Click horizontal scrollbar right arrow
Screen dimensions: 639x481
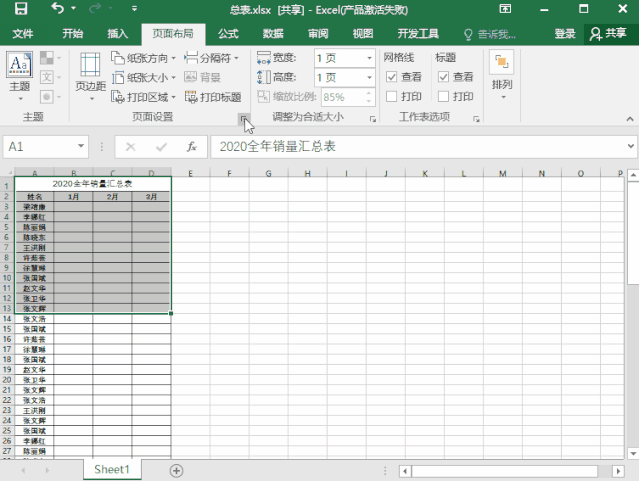coord(618,471)
